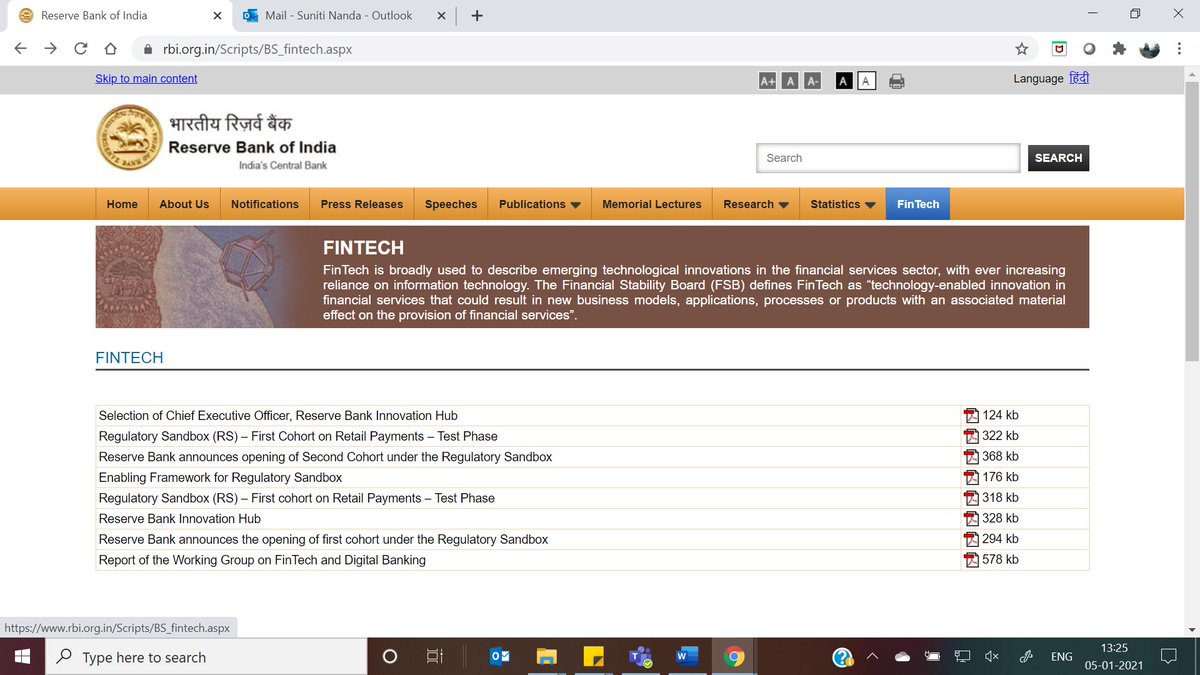Viewport: 1200px width, 675px height.
Task: Open the Home menu item
Action: pos(122,204)
